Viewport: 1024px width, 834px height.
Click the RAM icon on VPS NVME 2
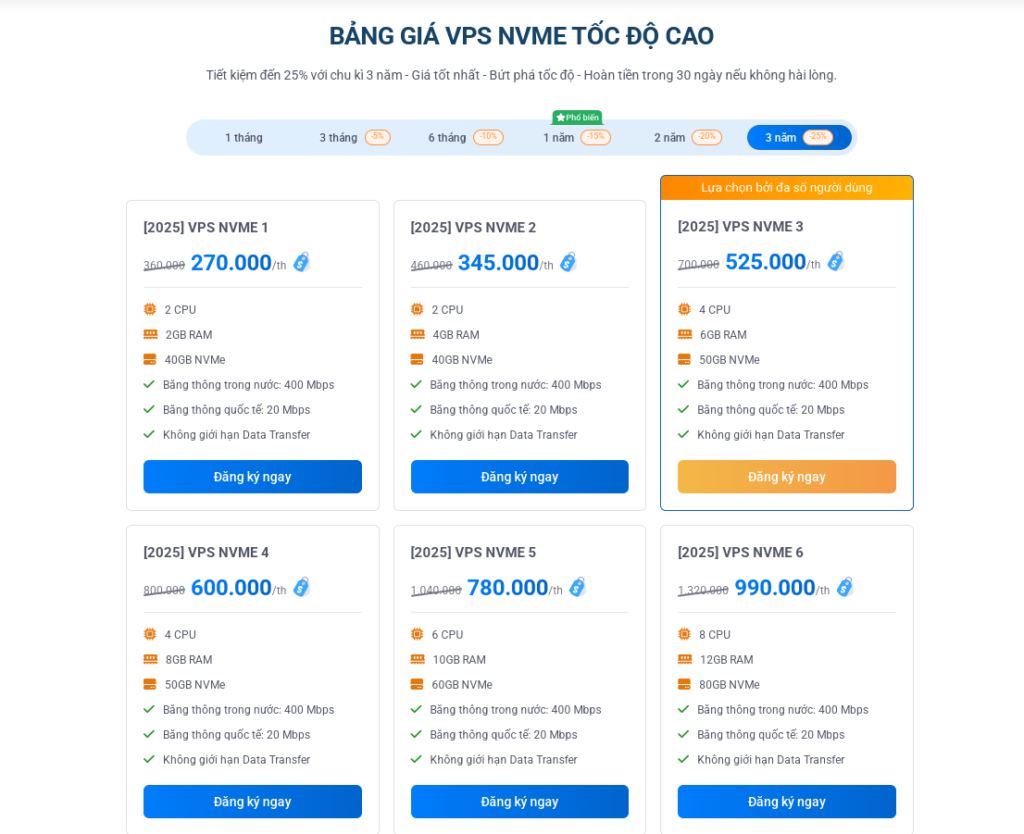(415, 334)
